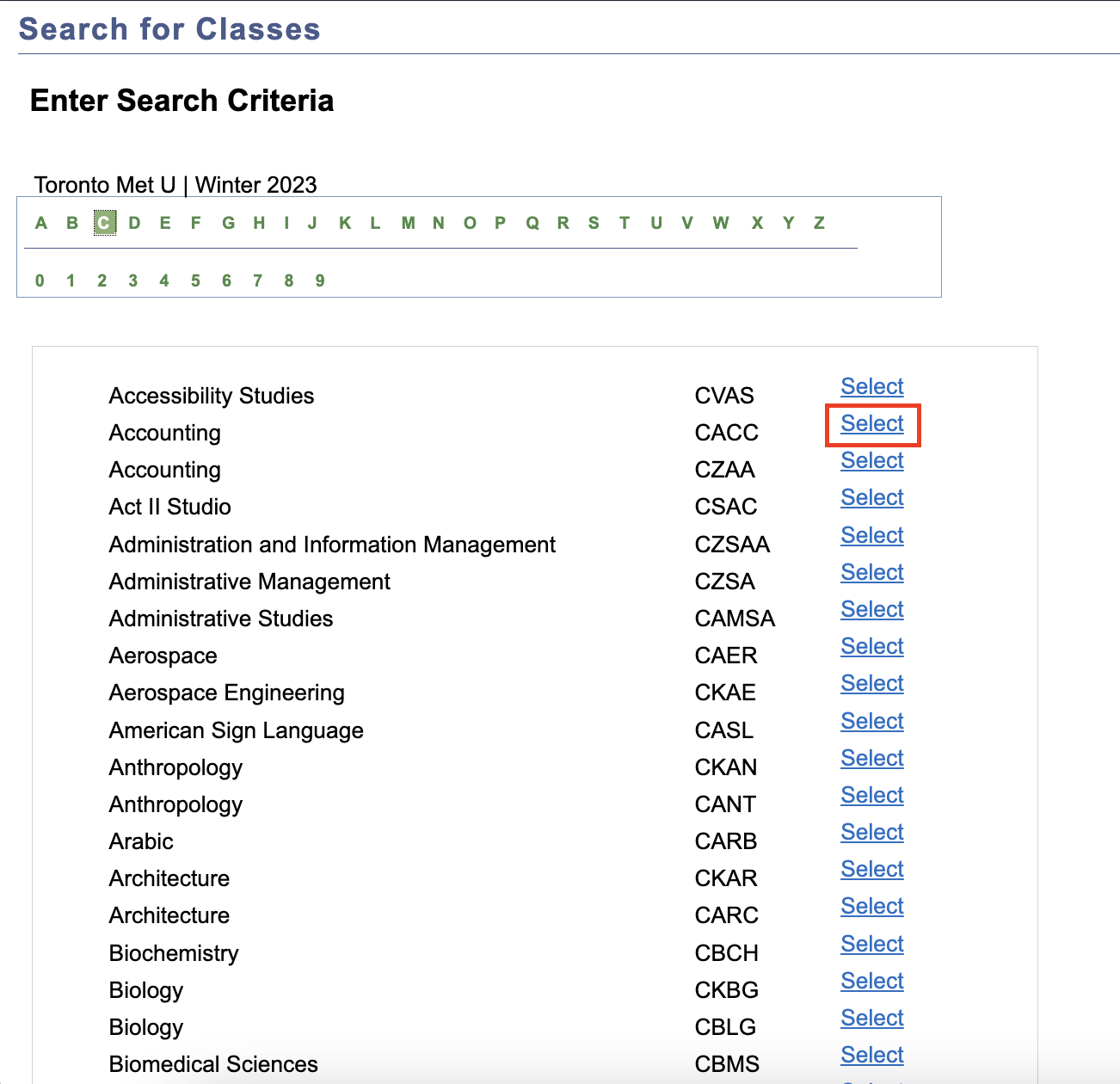Image resolution: width=1120 pixels, height=1084 pixels.
Task: Click Select for Biochemistry CBCH
Action: pos(871,945)
